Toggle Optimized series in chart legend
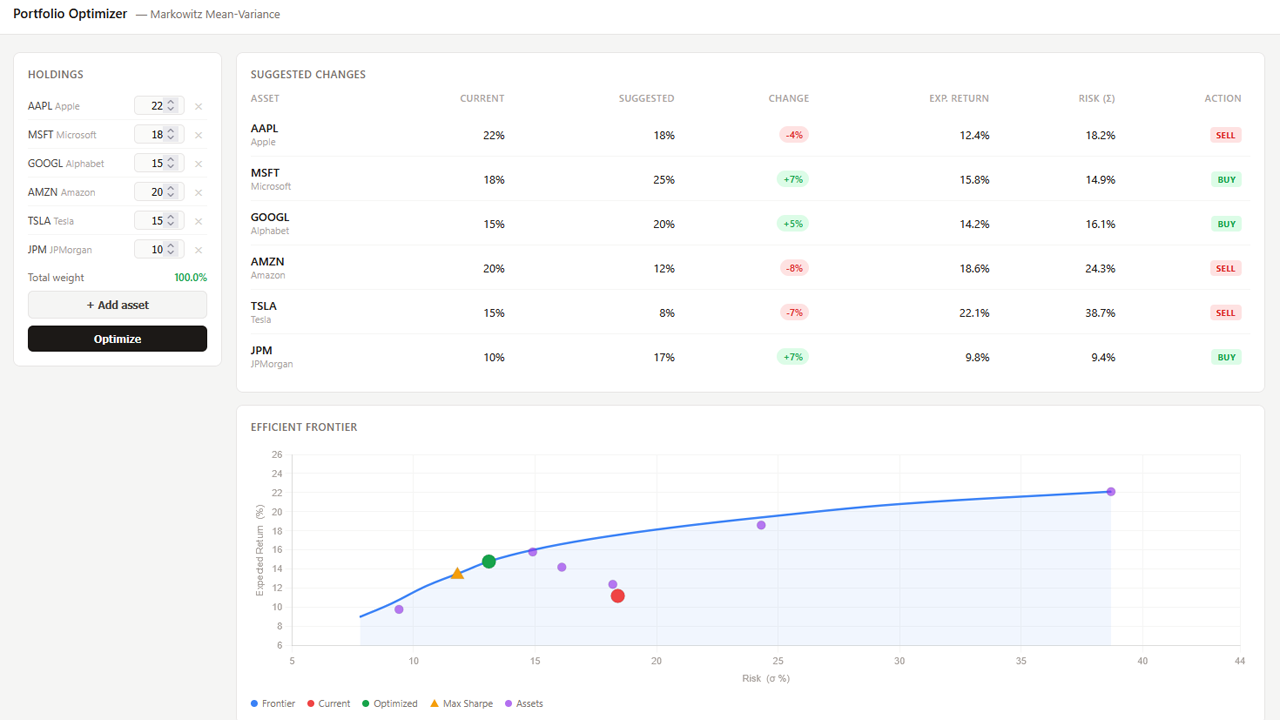This screenshot has height=720, width=1280. point(390,704)
